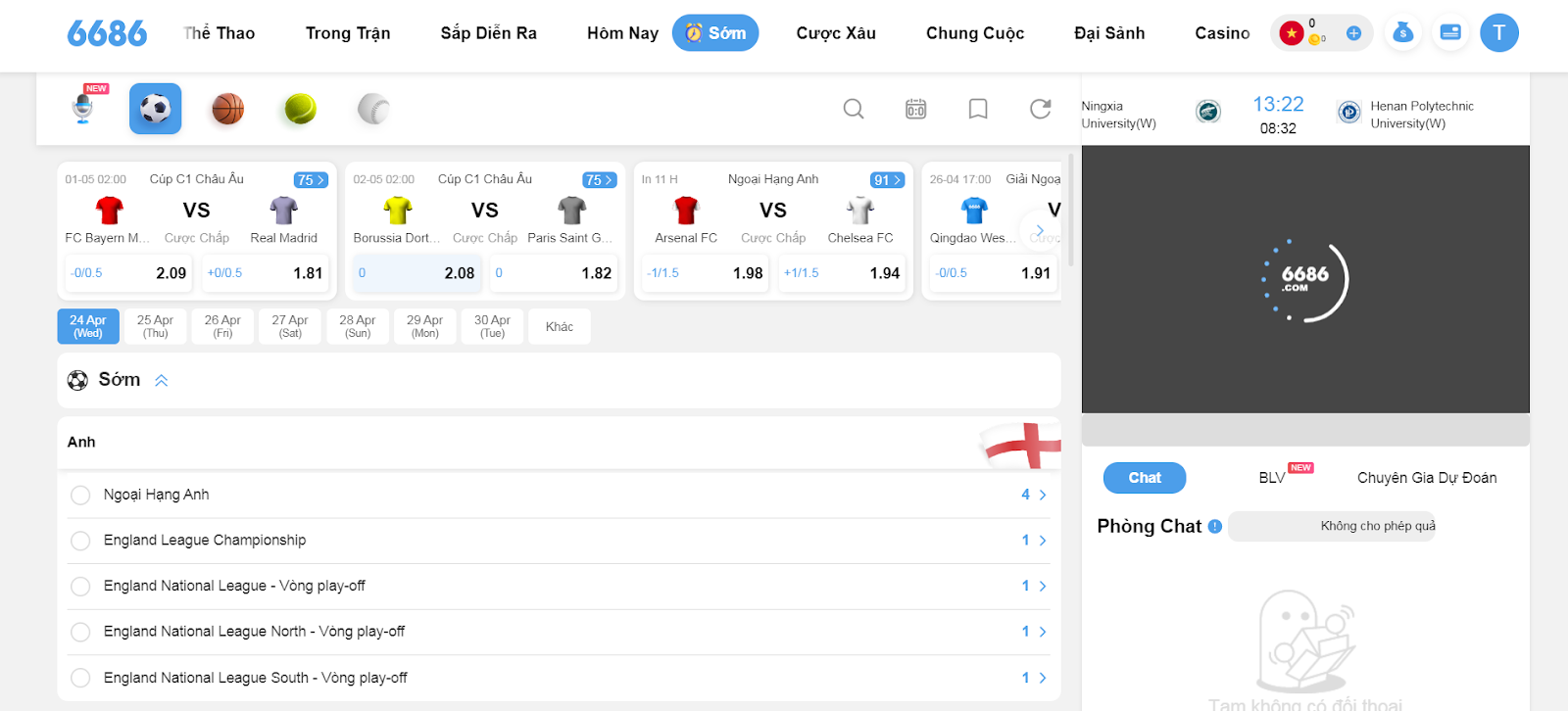
Task: Bet Borussia Dortmund odds 2.08
Action: click(416, 273)
